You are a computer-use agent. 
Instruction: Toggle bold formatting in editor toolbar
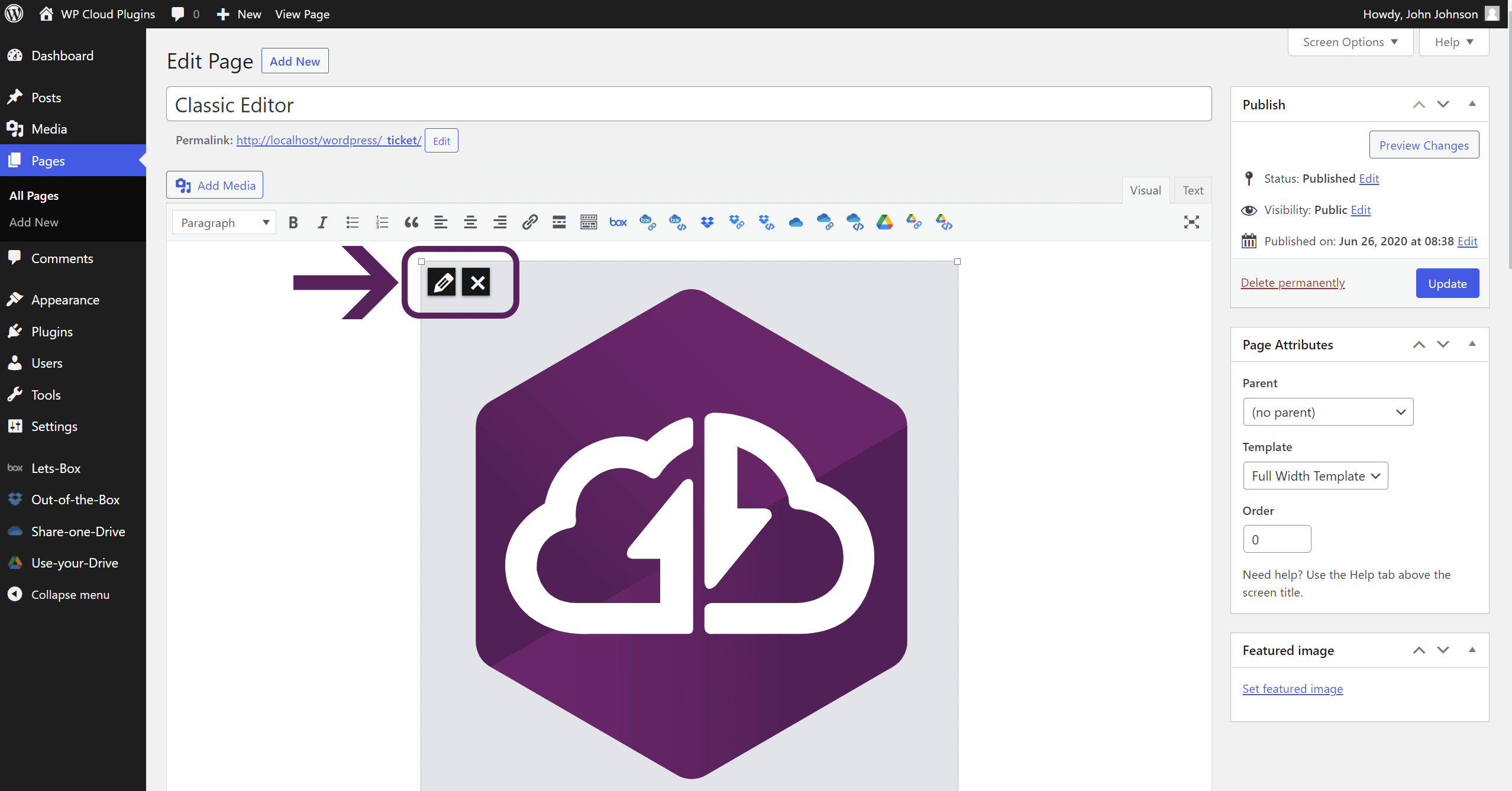click(293, 222)
